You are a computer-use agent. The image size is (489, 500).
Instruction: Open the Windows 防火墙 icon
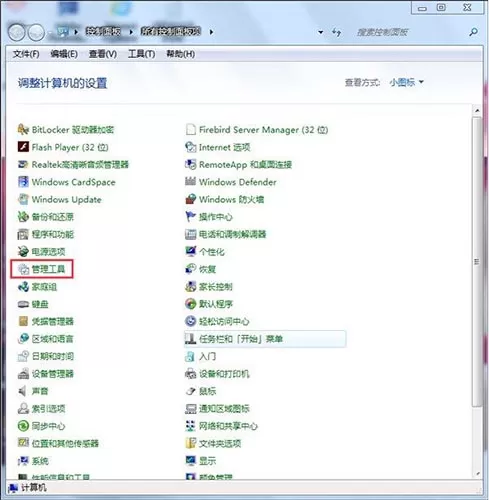pyautogui.click(x=190, y=199)
